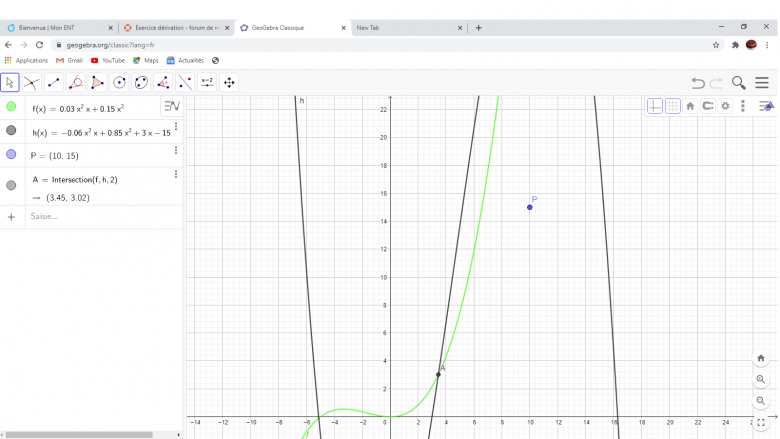Toggle visibility of point P
Image resolution: width=780 pixels, height=439 pixels.
pyautogui.click(x=11, y=155)
